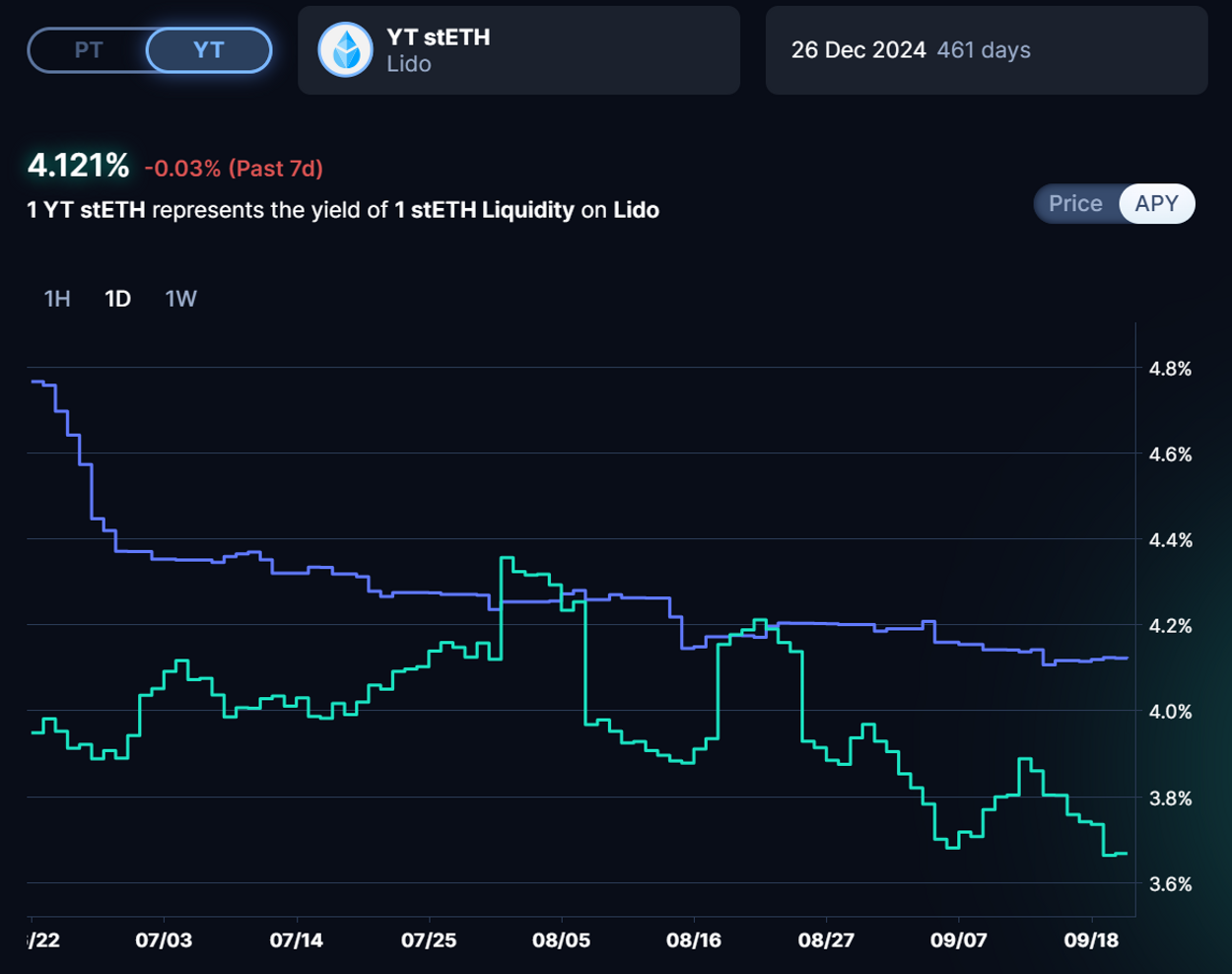
Task: Click the 461 days remaining label
Action: click(984, 50)
